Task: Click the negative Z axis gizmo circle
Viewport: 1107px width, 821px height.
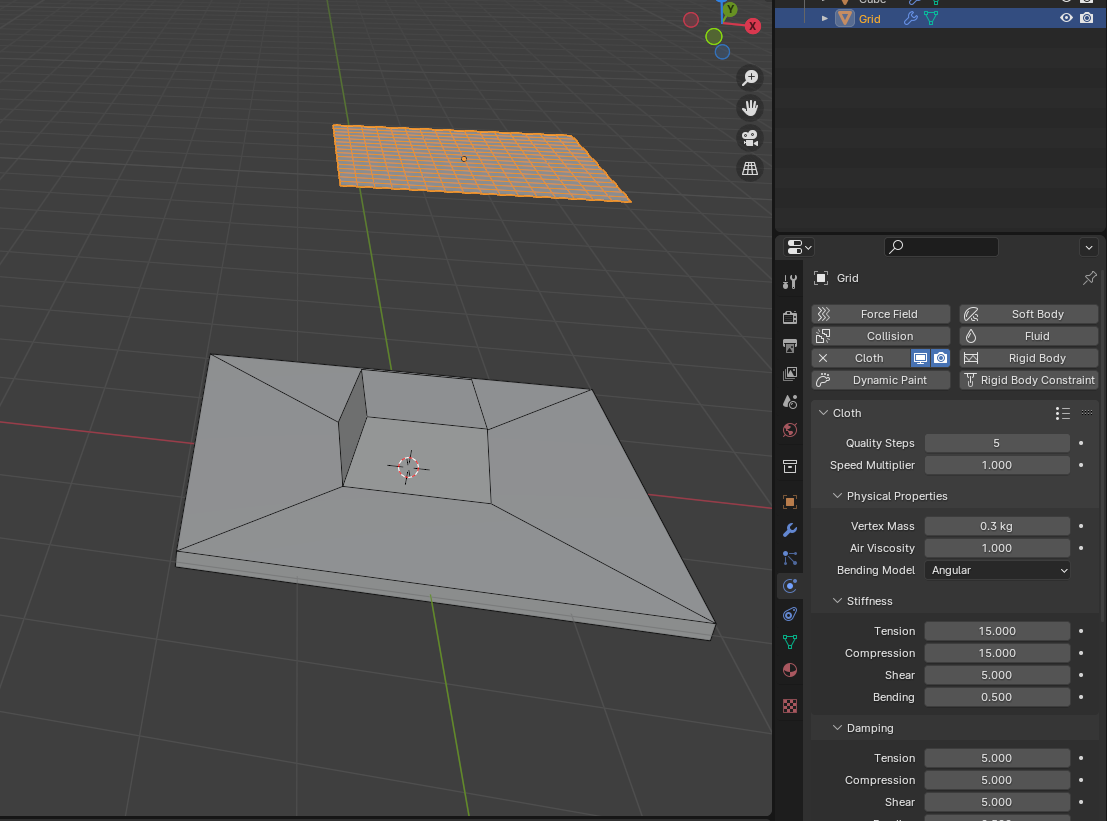Action: click(x=722, y=52)
